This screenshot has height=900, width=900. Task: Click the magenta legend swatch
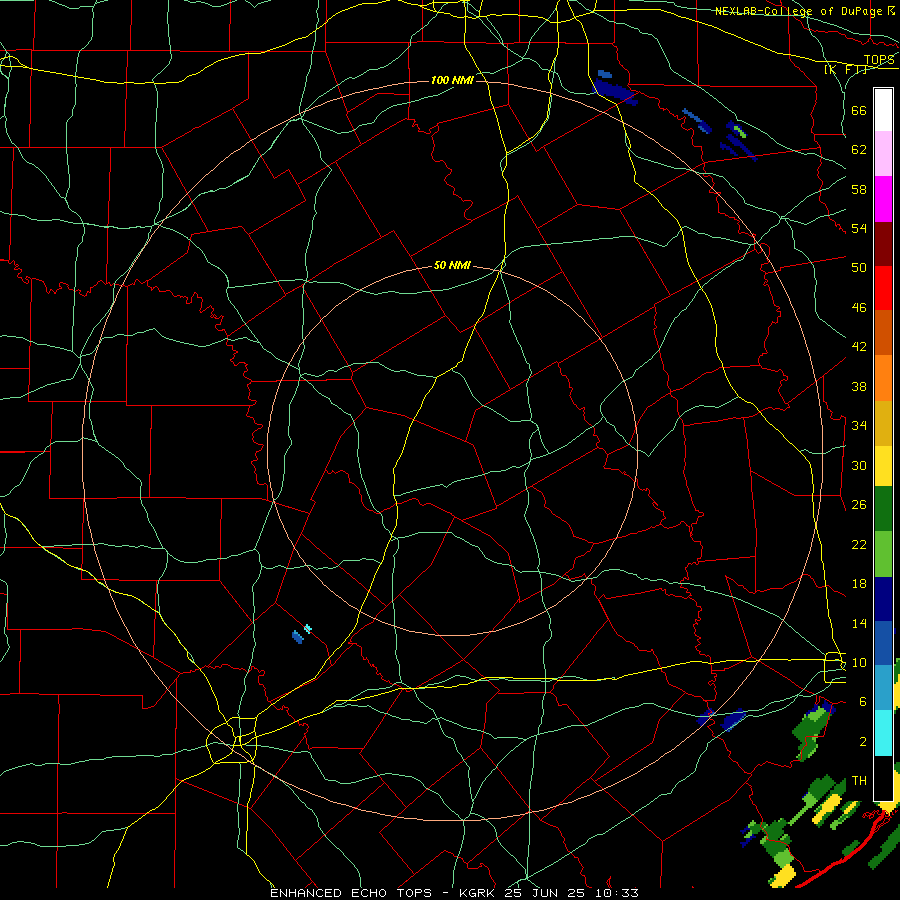tap(883, 199)
